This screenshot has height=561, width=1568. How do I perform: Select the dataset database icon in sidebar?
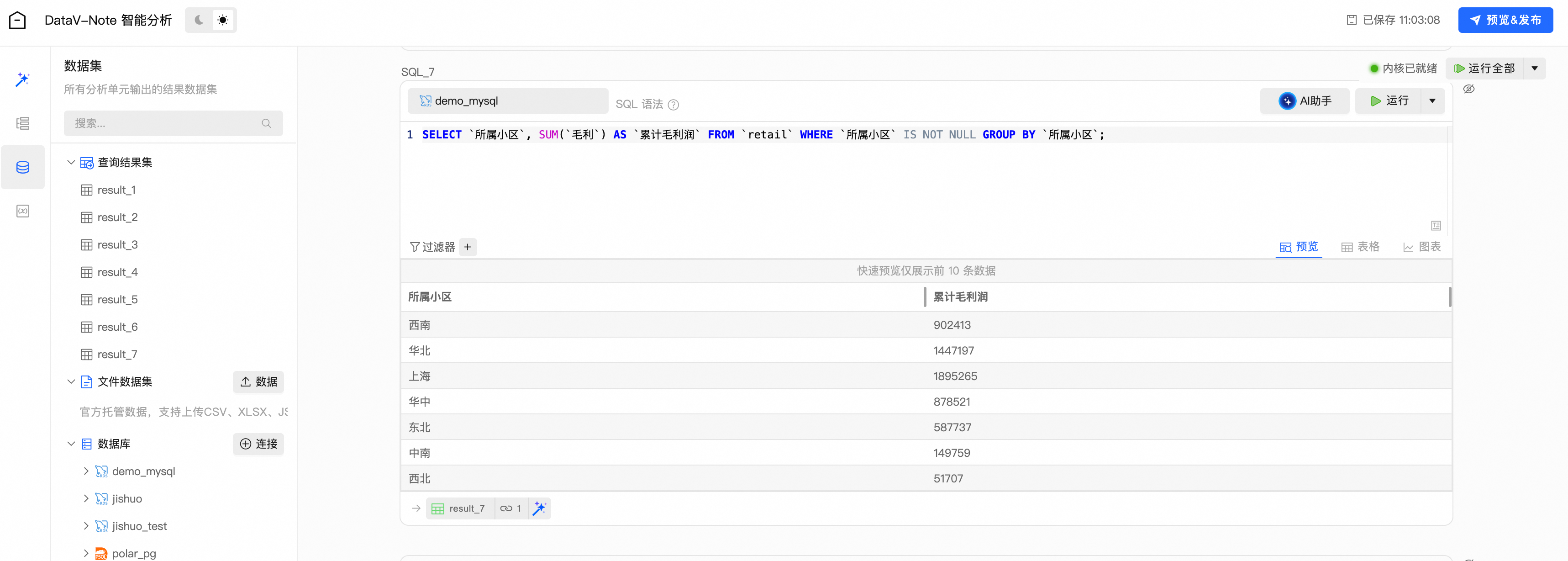(x=22, y=168)
